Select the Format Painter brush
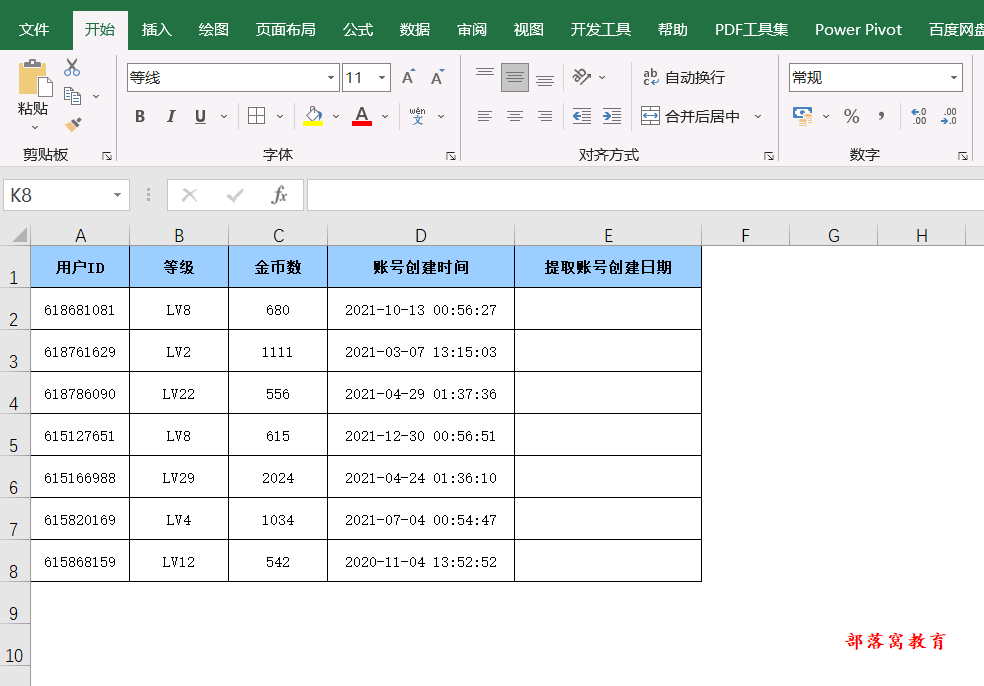This screenshot has width=984, height=686. (x=73, y=124)
